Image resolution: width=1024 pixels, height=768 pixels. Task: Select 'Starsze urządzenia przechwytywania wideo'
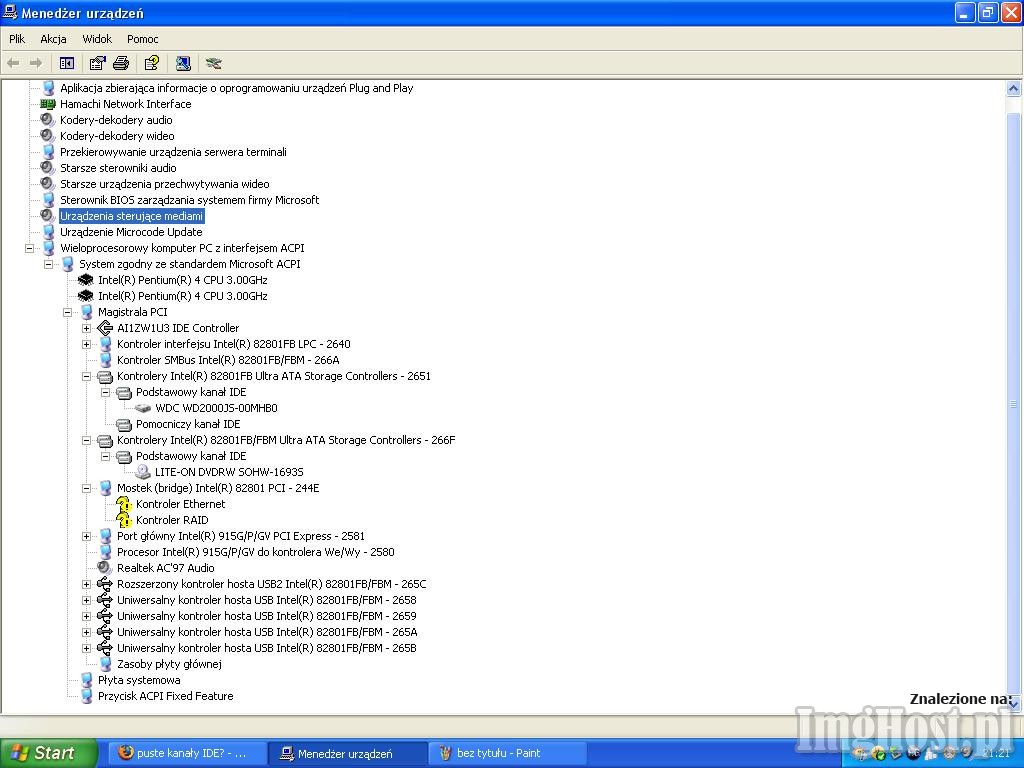tap(165, 184)
